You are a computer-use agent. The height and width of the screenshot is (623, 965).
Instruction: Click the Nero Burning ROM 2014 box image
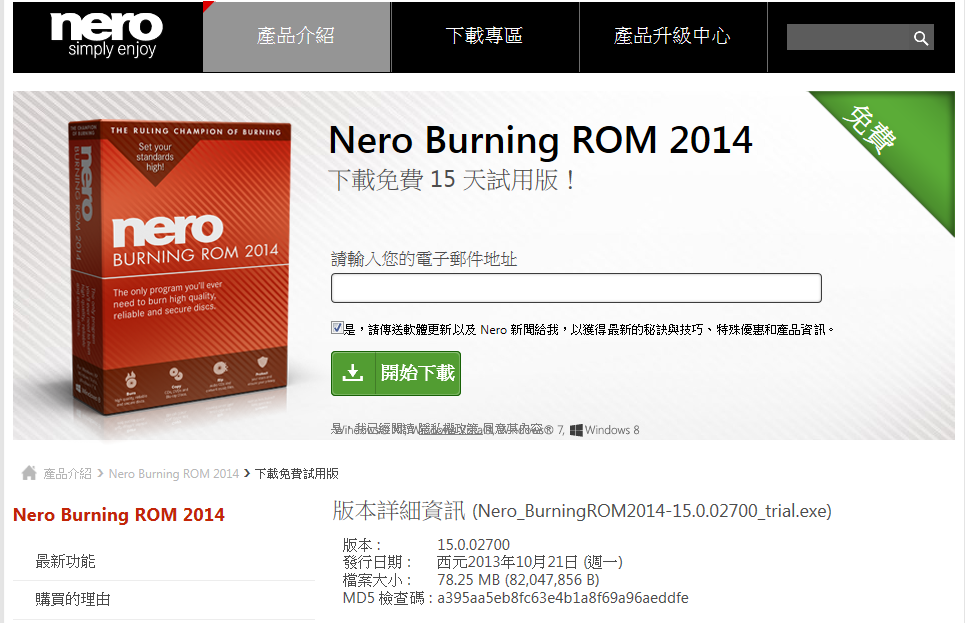pos(178,266)
